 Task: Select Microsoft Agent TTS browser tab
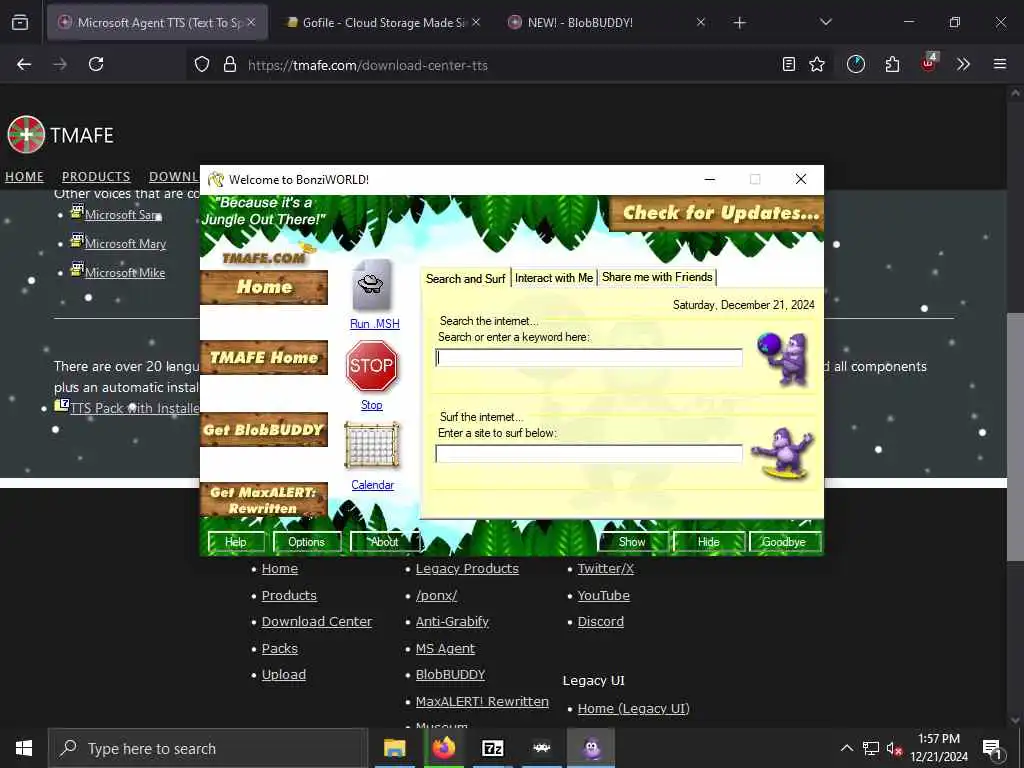coord(157,23)
